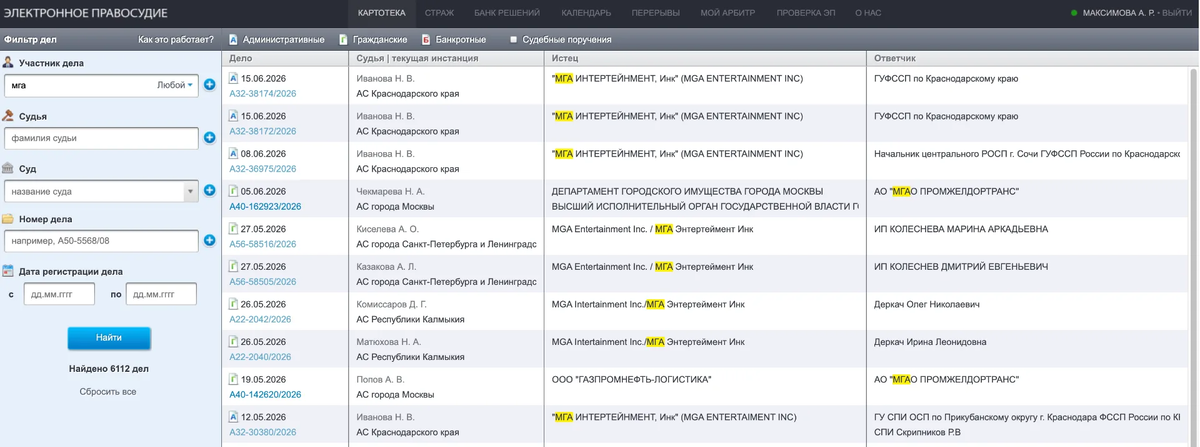Click the название суда input field

tap(93, 190)
